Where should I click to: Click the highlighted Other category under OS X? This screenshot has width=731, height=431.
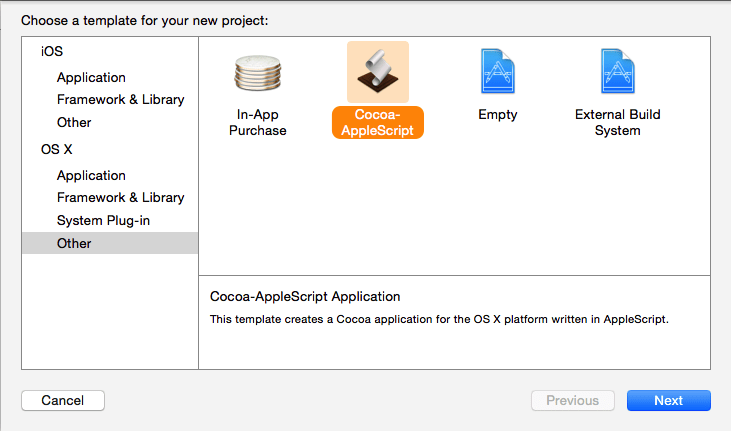[x=74, y=243]
